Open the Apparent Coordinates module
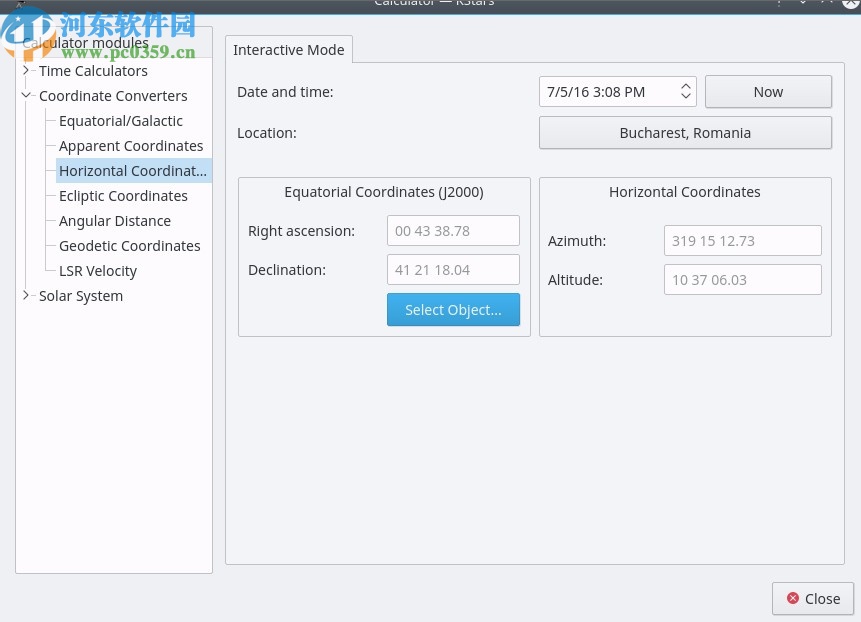The height and width of the screenshot is (622, 861). 131,146
